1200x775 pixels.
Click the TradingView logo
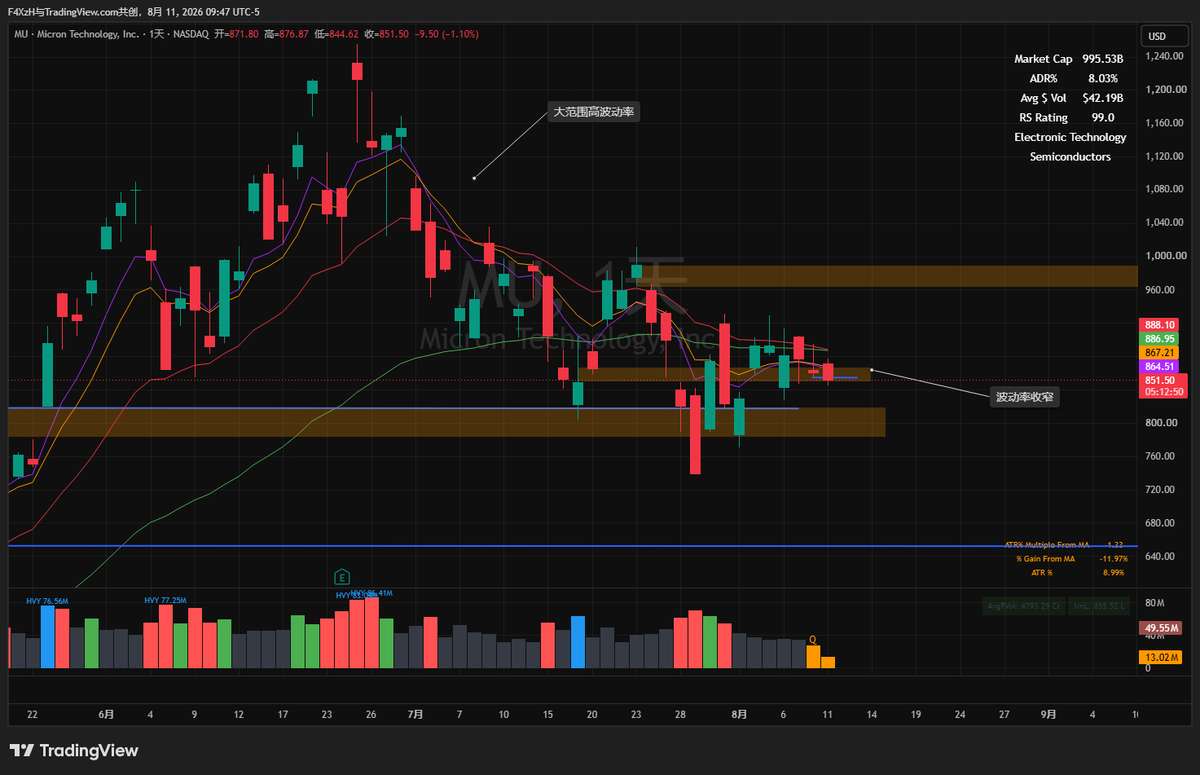point(74,751)
